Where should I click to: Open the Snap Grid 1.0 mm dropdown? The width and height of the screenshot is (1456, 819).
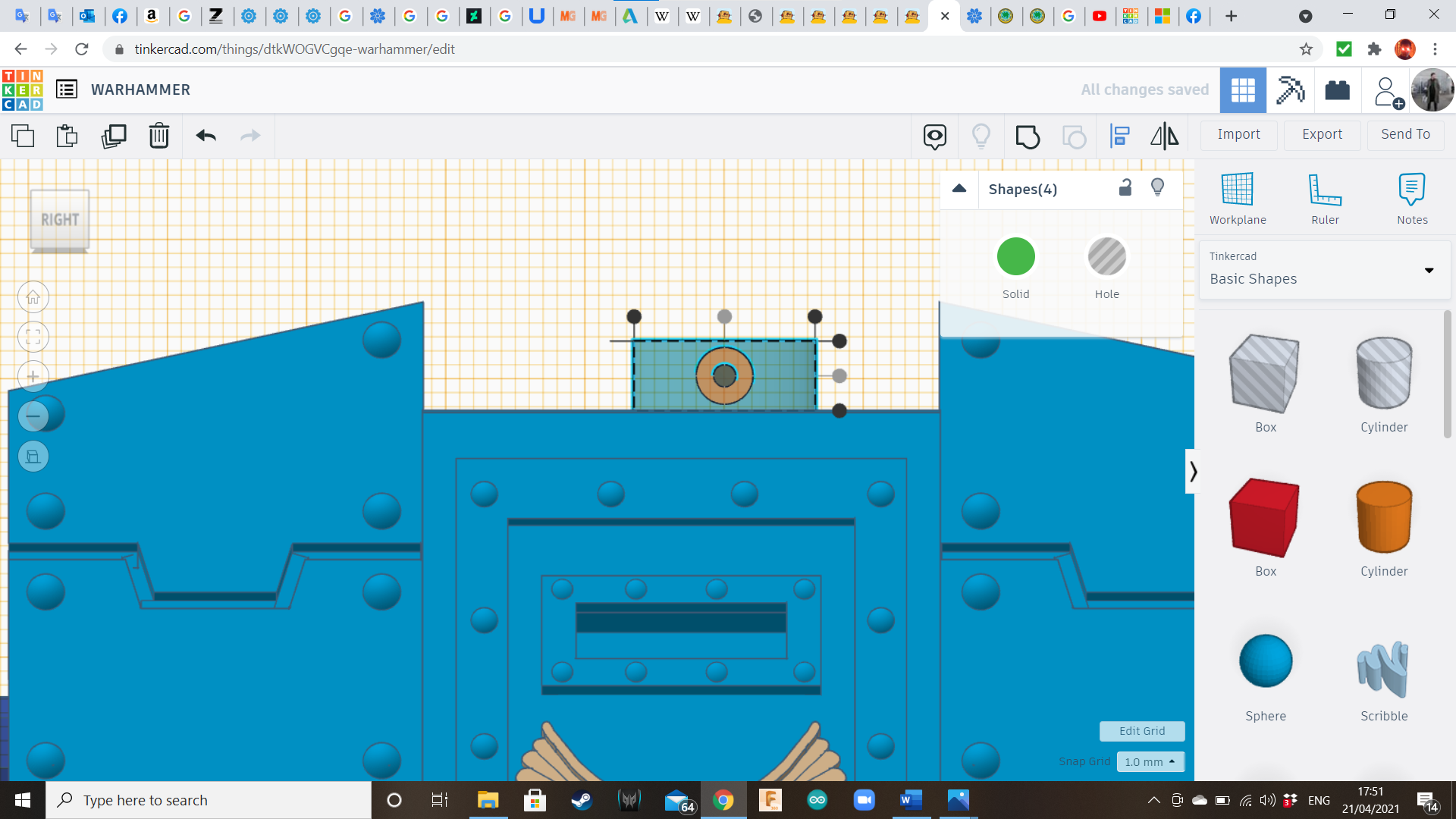pos(1150,761)
